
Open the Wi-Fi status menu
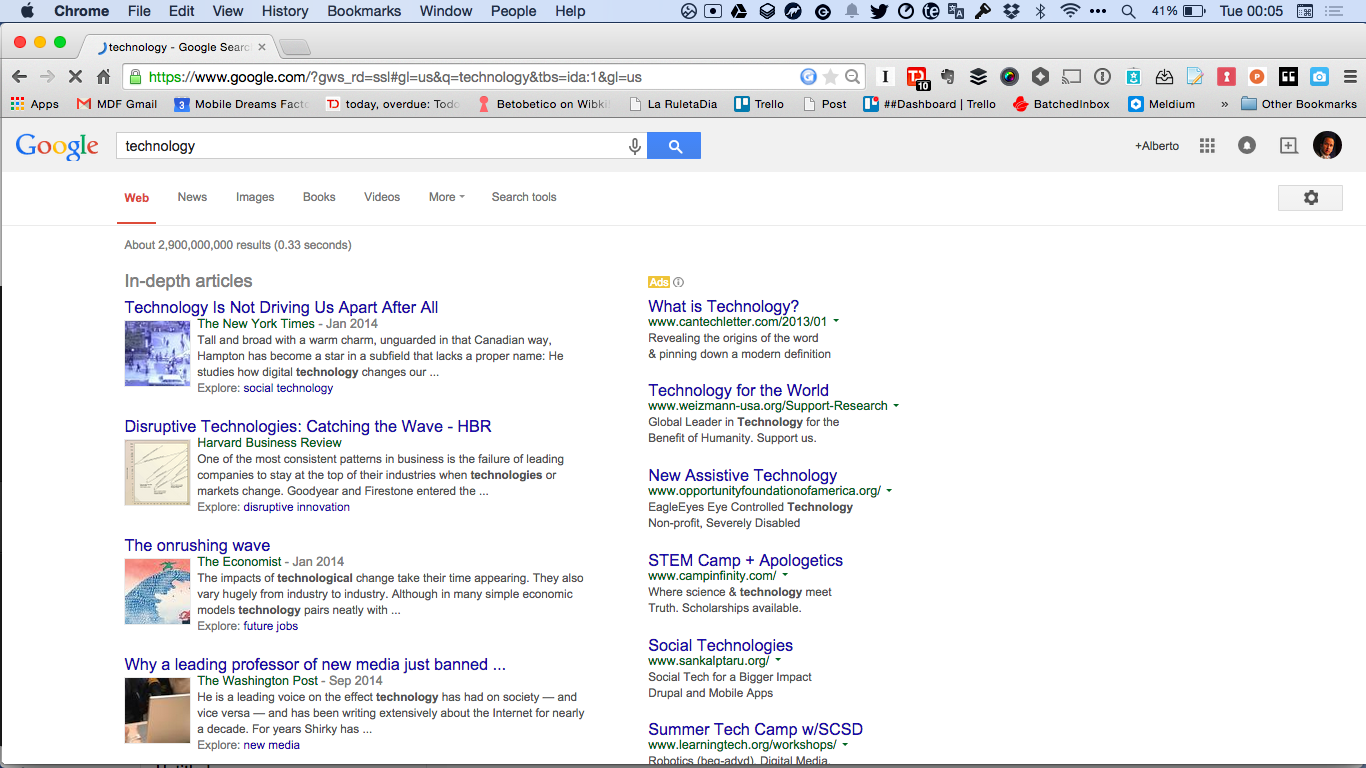coord(1071,11)
